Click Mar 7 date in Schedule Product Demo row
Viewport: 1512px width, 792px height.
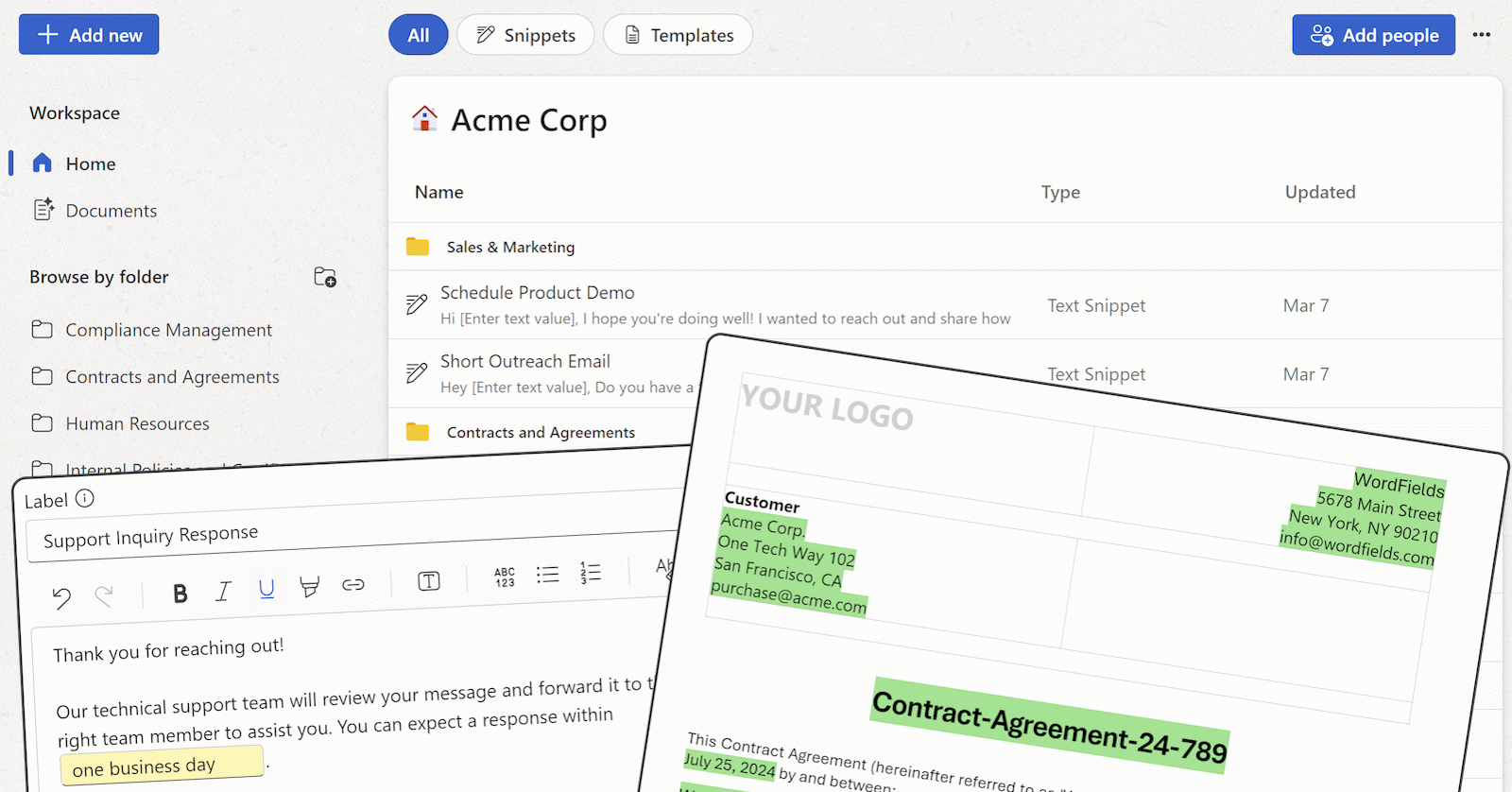click(x=1306, y=305)
